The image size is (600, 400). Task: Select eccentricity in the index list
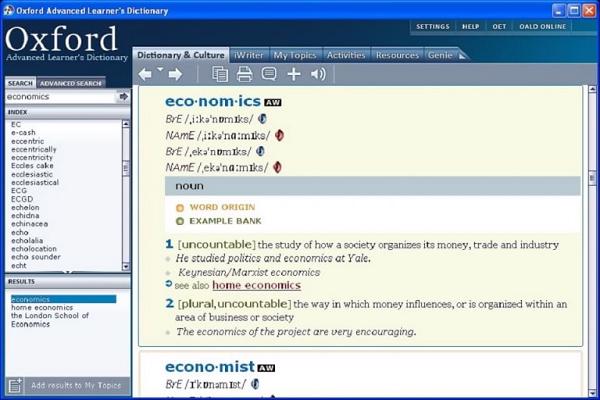click(x=32, y=157)
